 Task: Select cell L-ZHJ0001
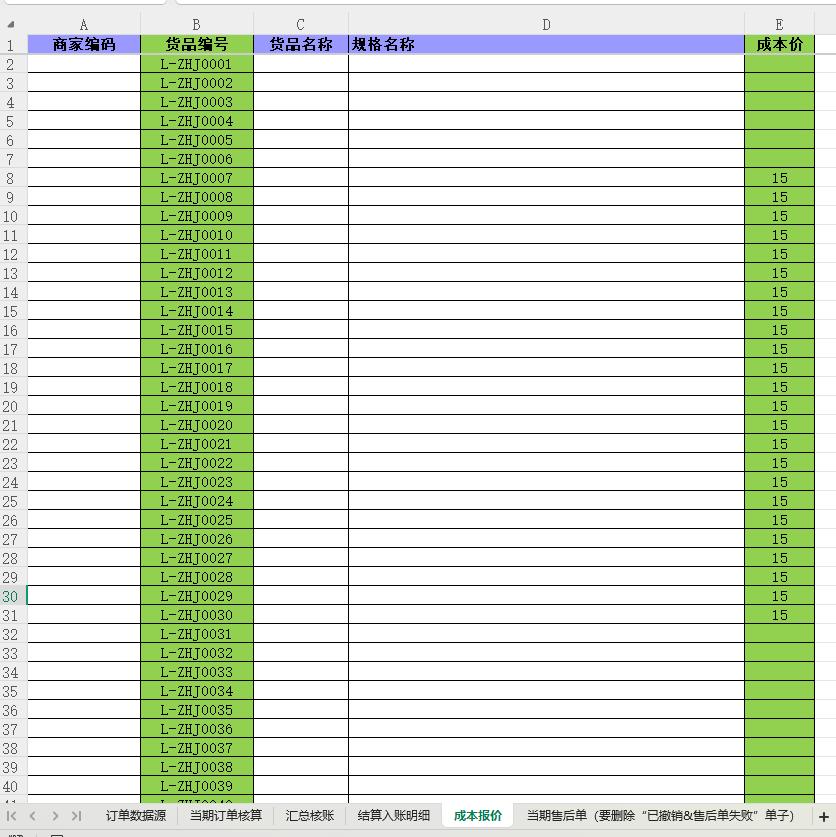click(x=197, y=64)
